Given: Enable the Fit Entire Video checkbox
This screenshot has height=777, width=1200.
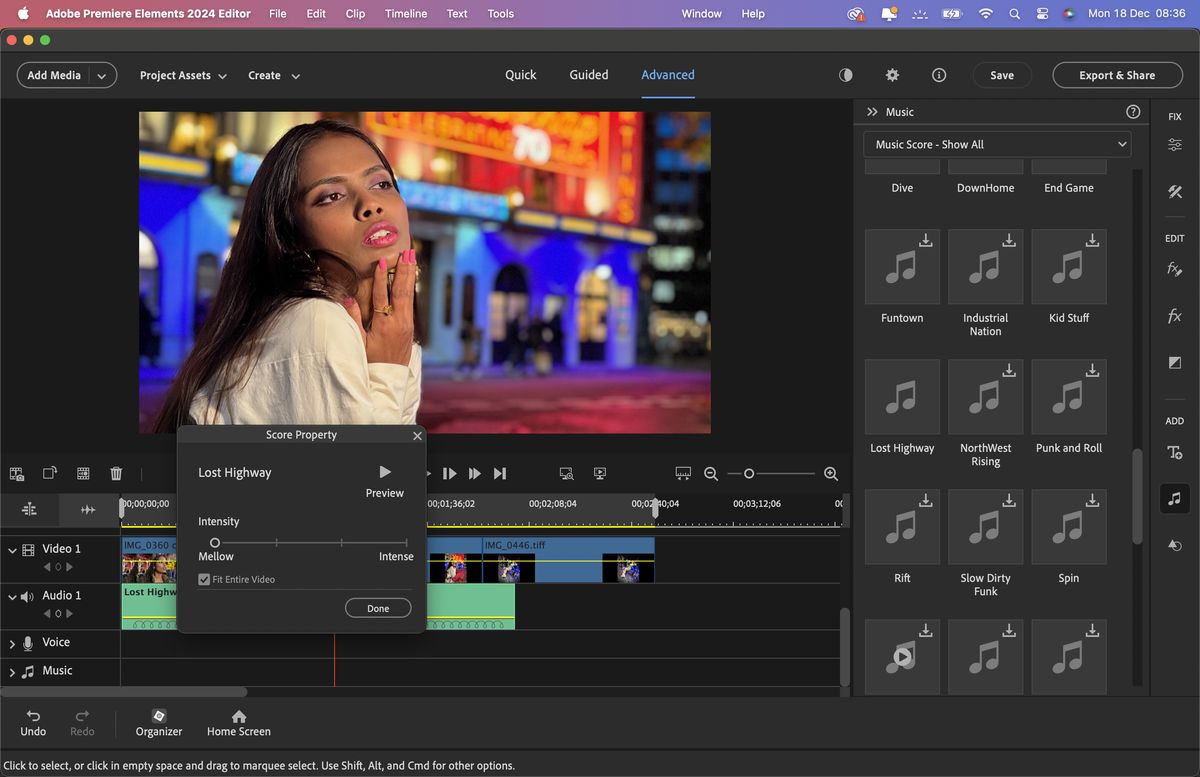Looking at the screenshot, I should tap(205, 579).
